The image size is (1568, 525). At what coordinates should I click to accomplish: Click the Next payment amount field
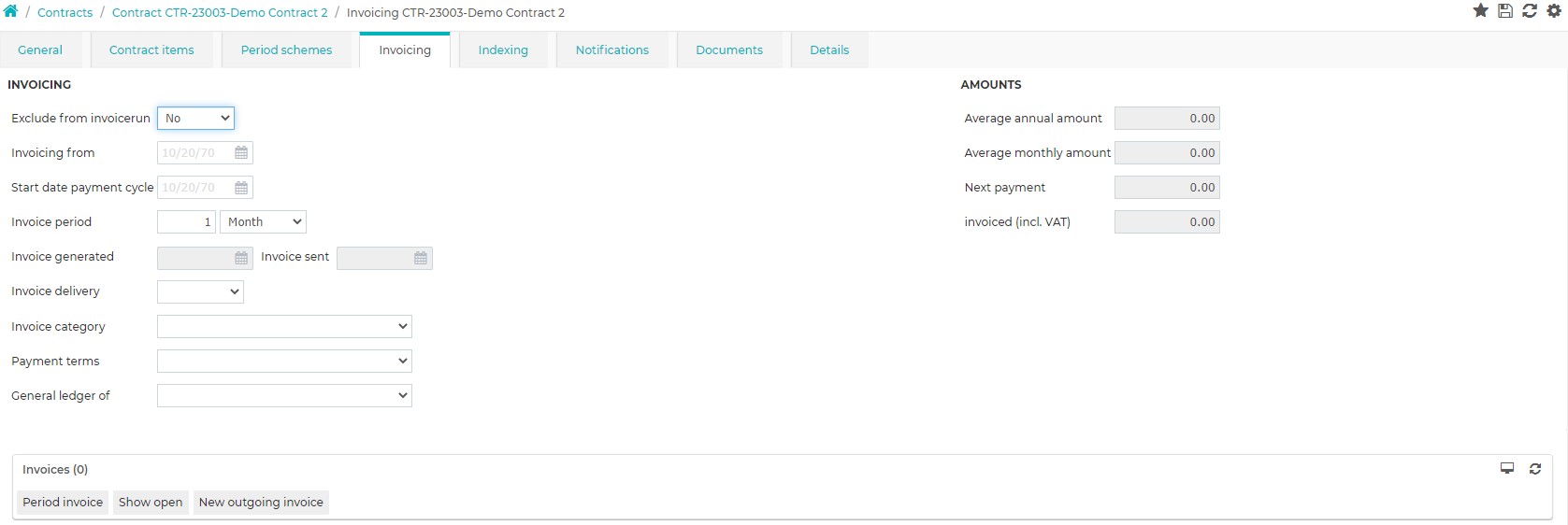[x=1167, y=187]
